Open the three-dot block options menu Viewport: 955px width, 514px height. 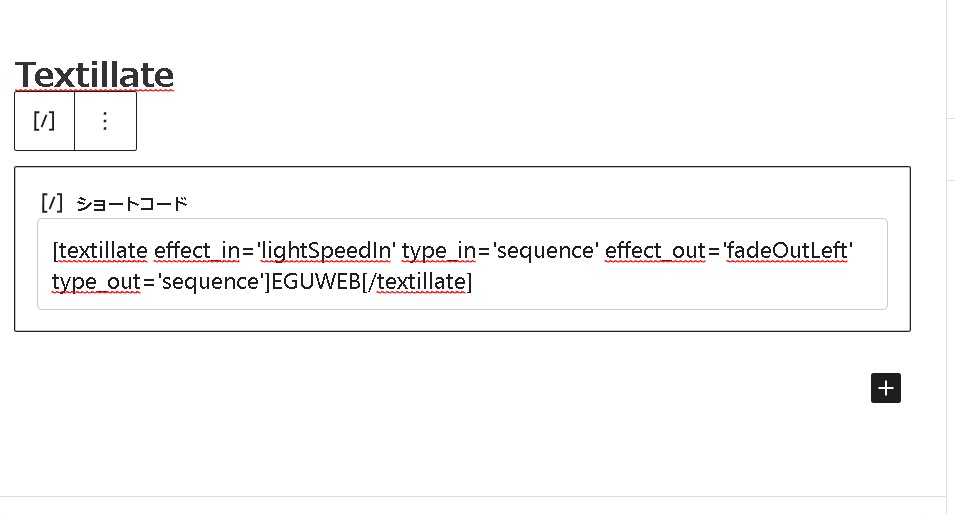[x=105, y=121]
